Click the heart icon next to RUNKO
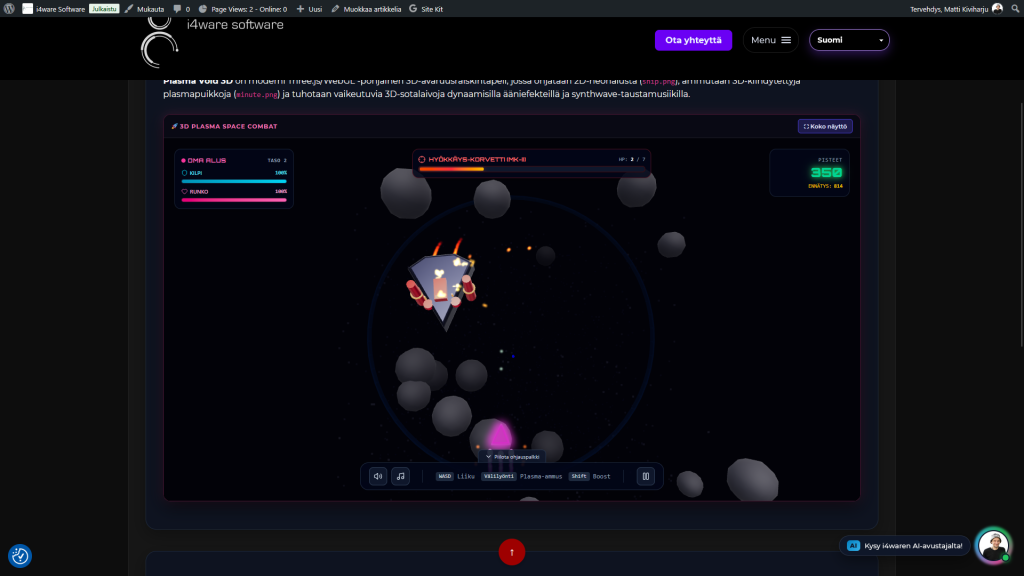This screenshot has width=1024, height=576. tap(184, 192)
